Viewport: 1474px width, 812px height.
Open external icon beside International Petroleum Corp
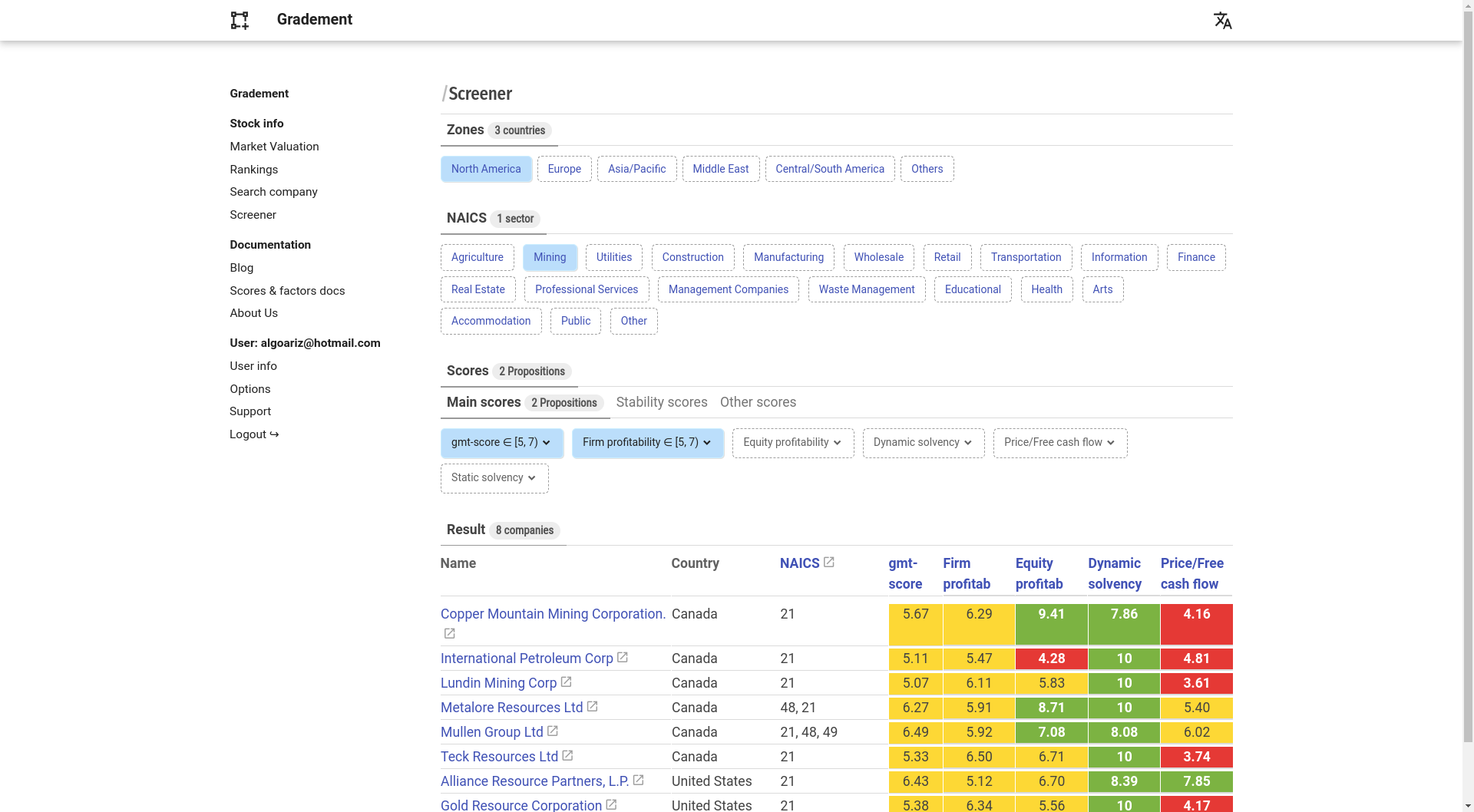(622, 658)
